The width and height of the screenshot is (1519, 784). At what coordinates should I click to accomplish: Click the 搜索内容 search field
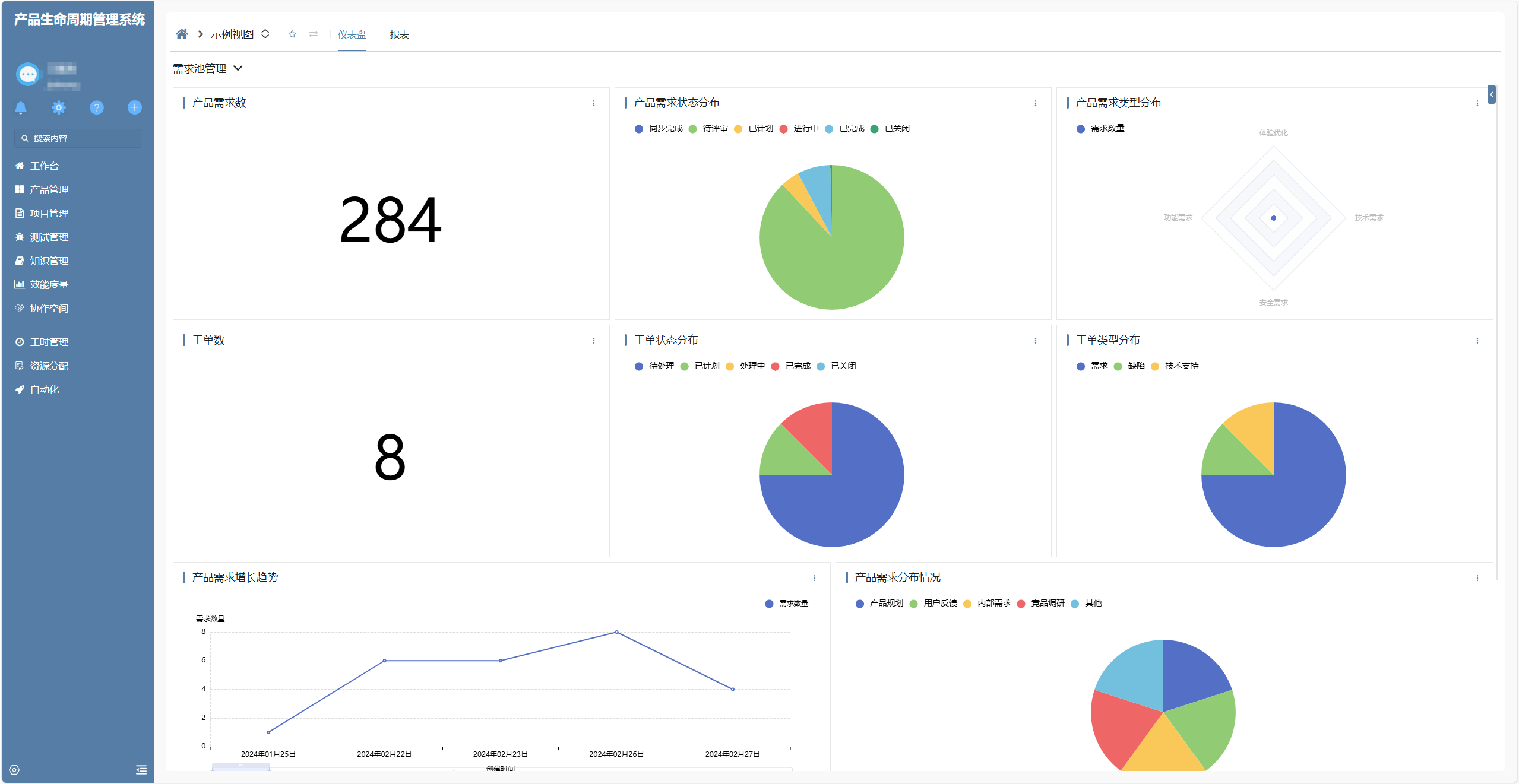(78, 138)
